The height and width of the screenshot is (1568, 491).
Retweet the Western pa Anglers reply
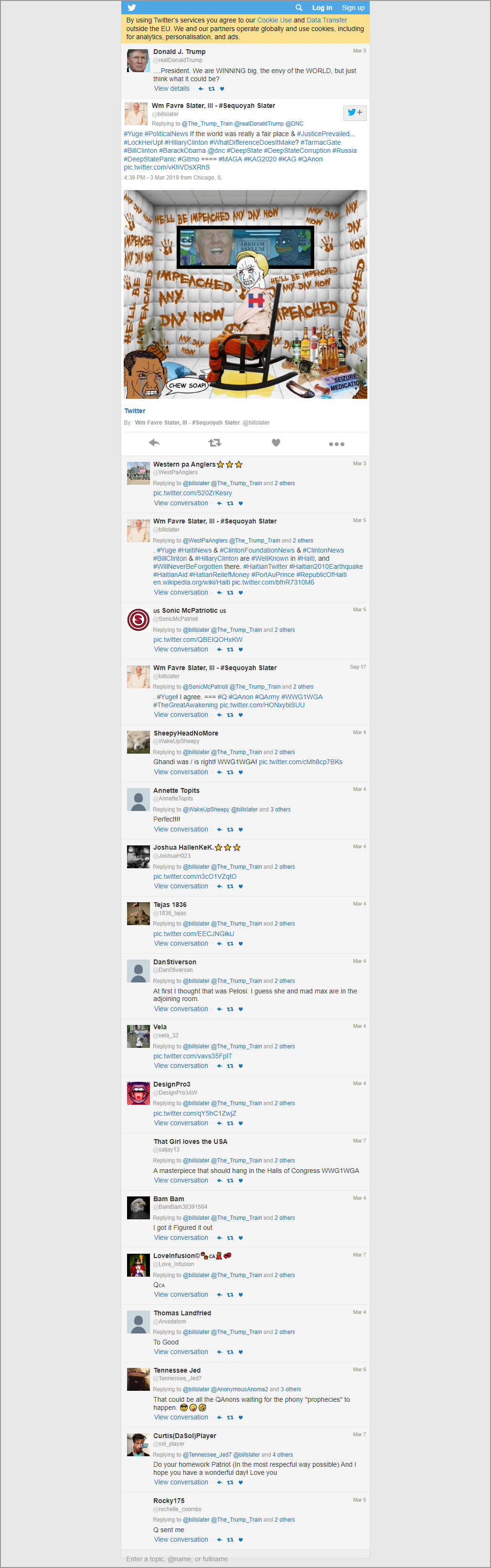(230, 503)
